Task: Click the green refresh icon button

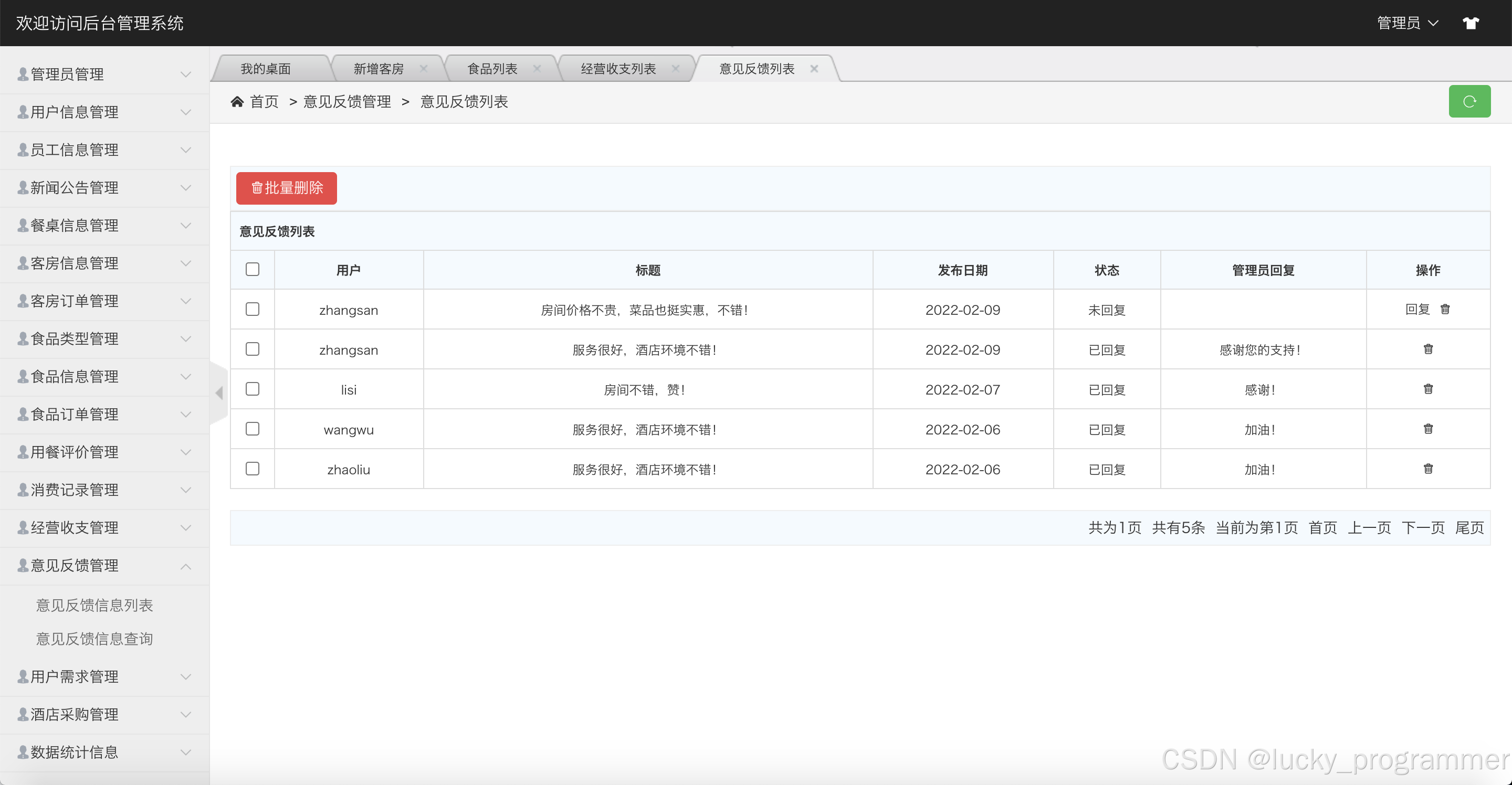Action: [1469, 101]
